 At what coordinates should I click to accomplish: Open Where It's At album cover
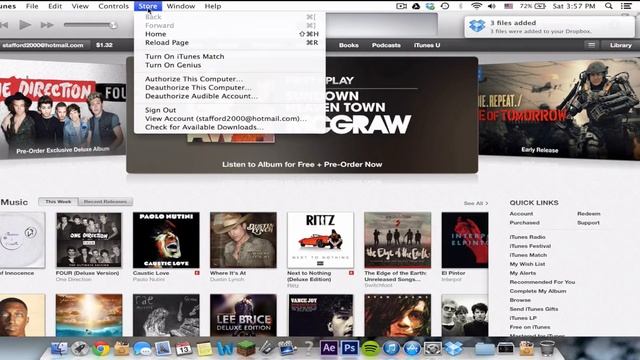pyautogui.click(x=243, y=240)
